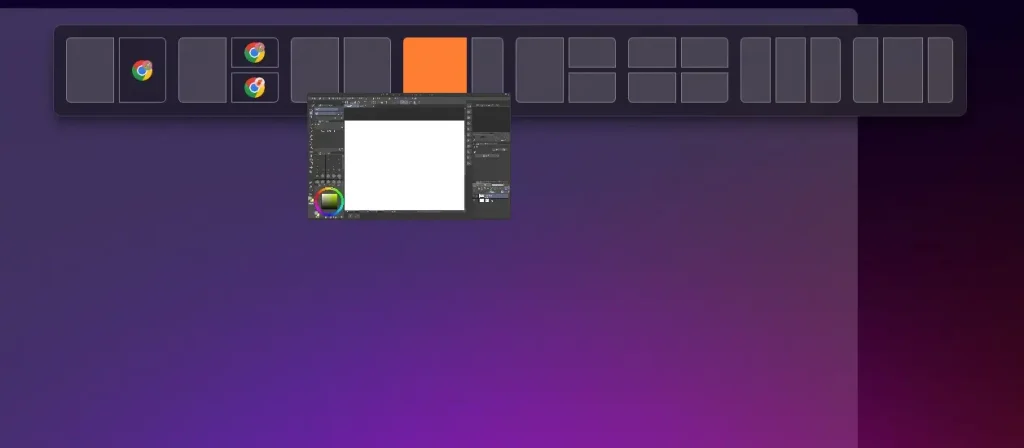Select the top-right quadrant of the four-grid layout
1024x448 pixels.
tap(704, 53)
